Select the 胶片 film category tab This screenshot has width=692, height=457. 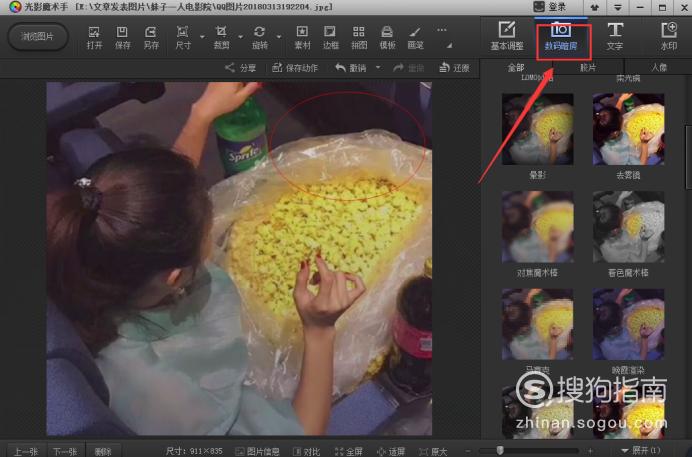[x=588, y=67]
